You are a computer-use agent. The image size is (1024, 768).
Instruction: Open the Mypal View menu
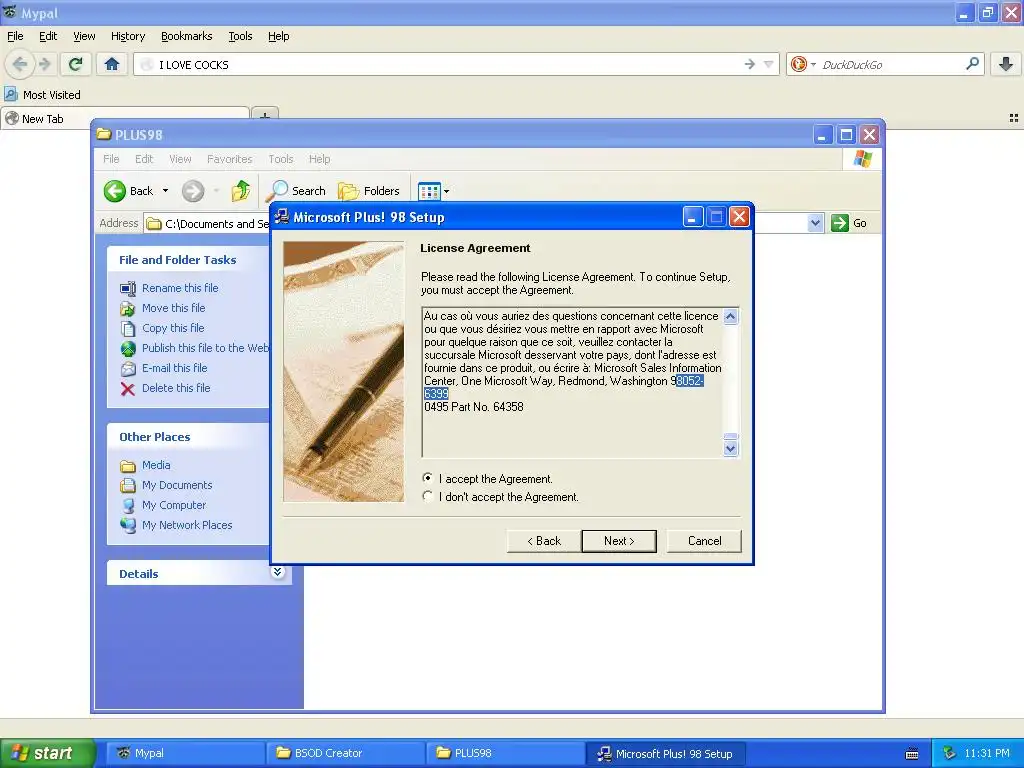tap(84, 36)
